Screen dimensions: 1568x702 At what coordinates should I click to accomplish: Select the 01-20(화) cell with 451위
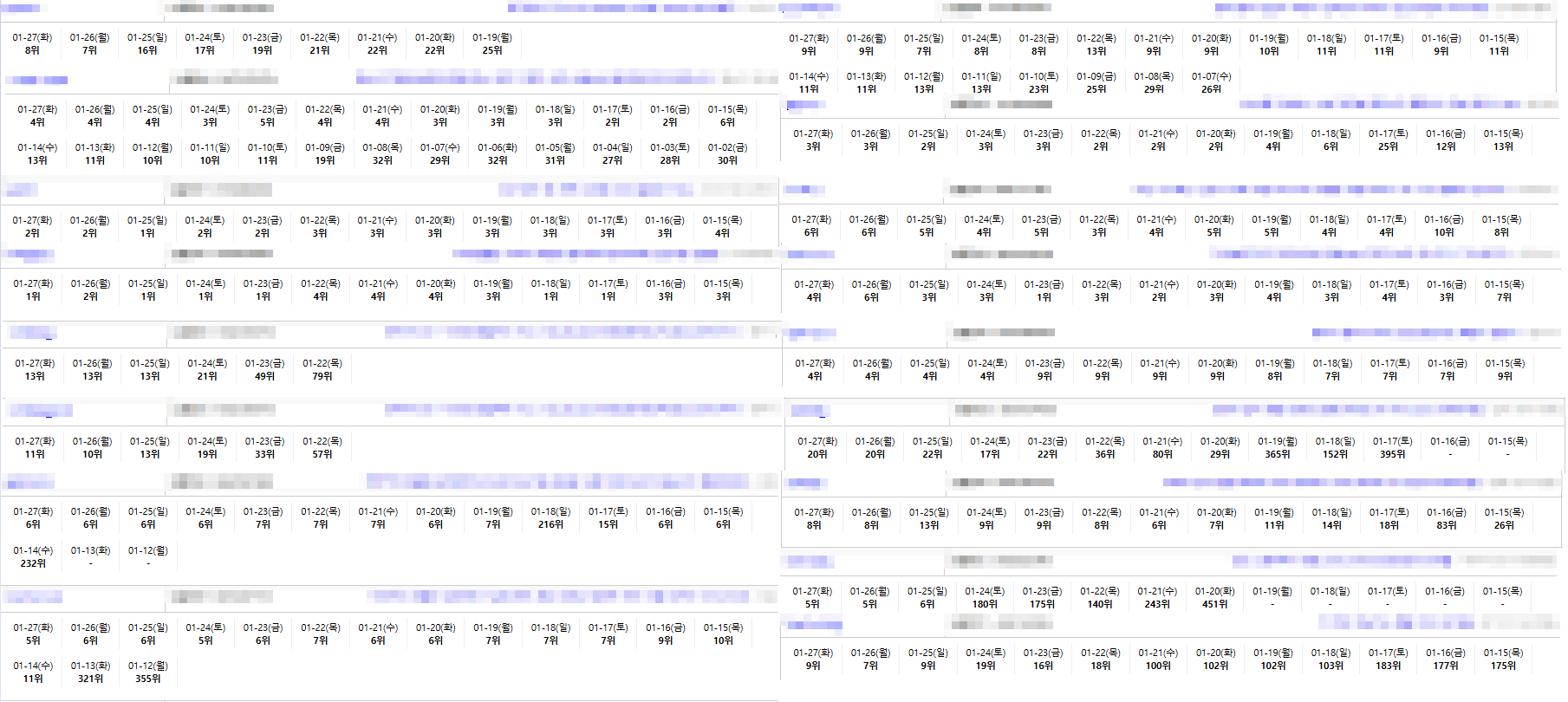pos(1214,597)
